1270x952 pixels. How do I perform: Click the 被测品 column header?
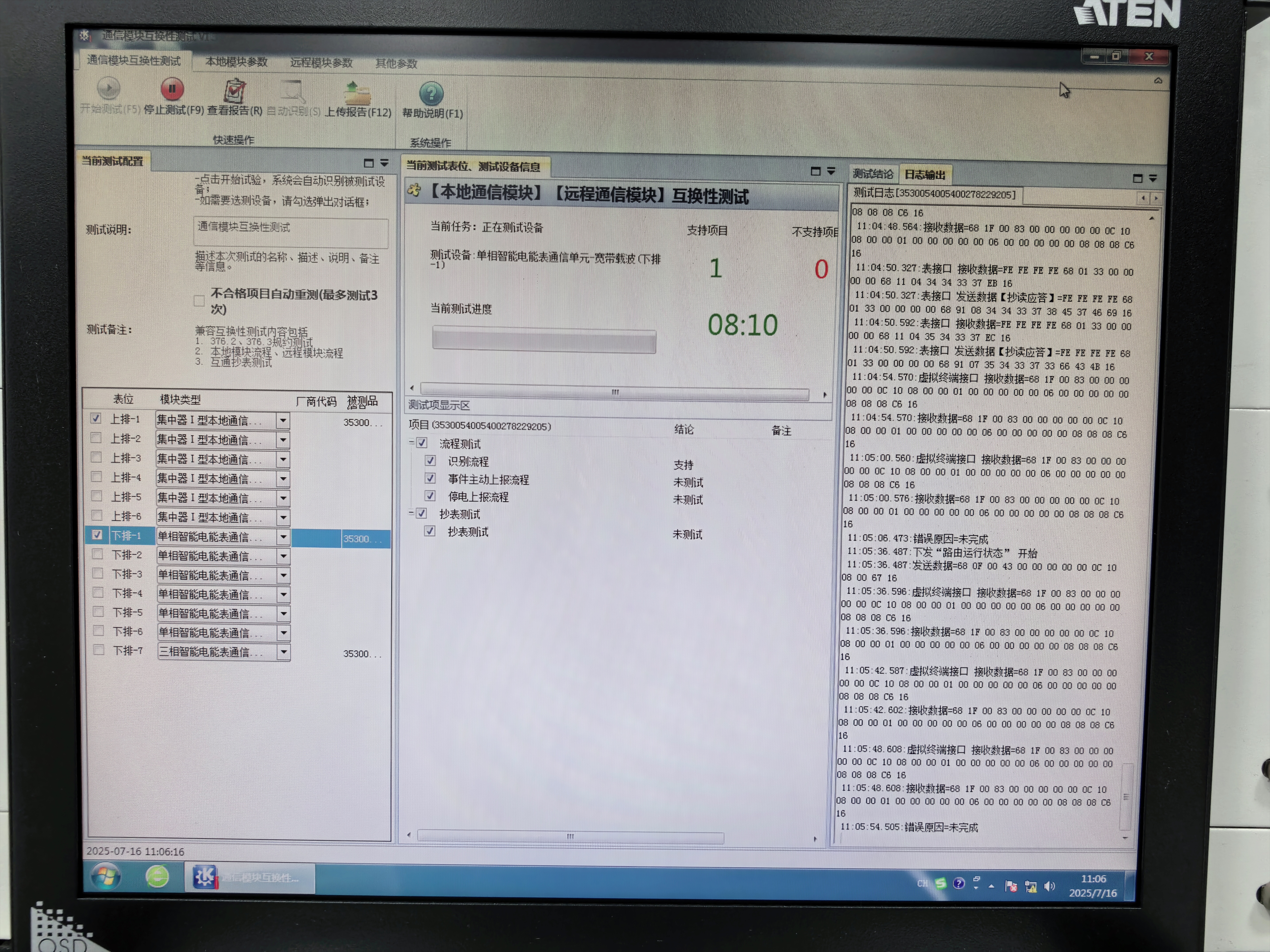[362, 402]
